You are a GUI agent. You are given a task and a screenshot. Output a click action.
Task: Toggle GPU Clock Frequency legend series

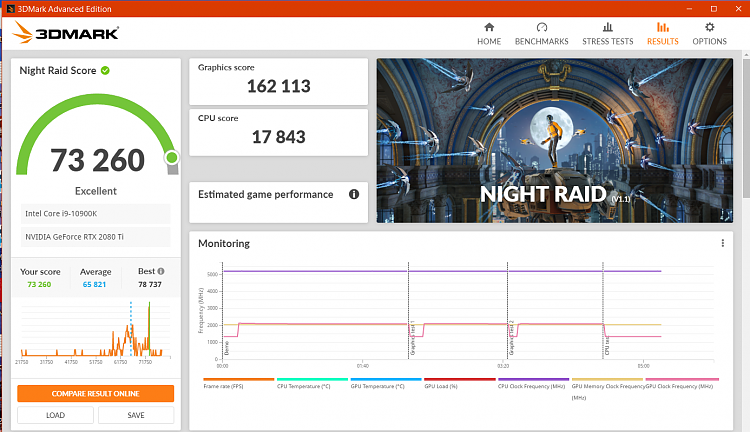pyautogui.click(x=681, y=383)
